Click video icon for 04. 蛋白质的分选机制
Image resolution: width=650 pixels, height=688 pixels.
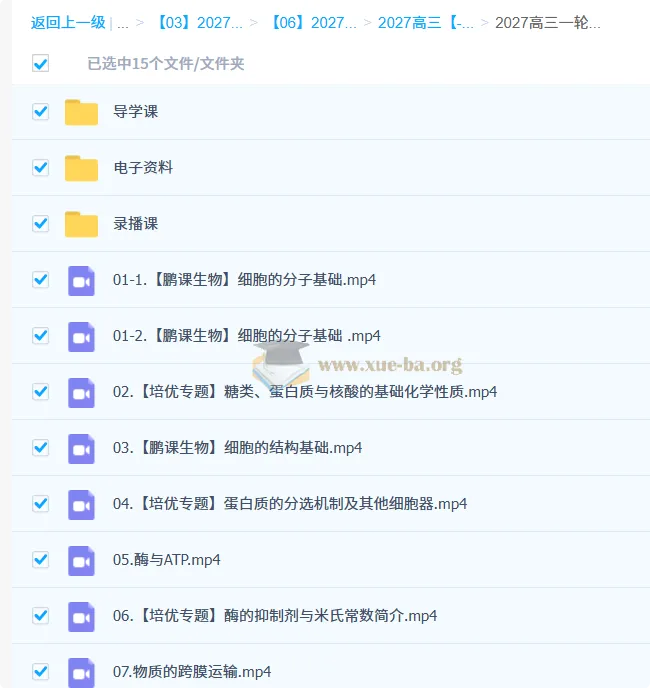click(x=81, y=505)
